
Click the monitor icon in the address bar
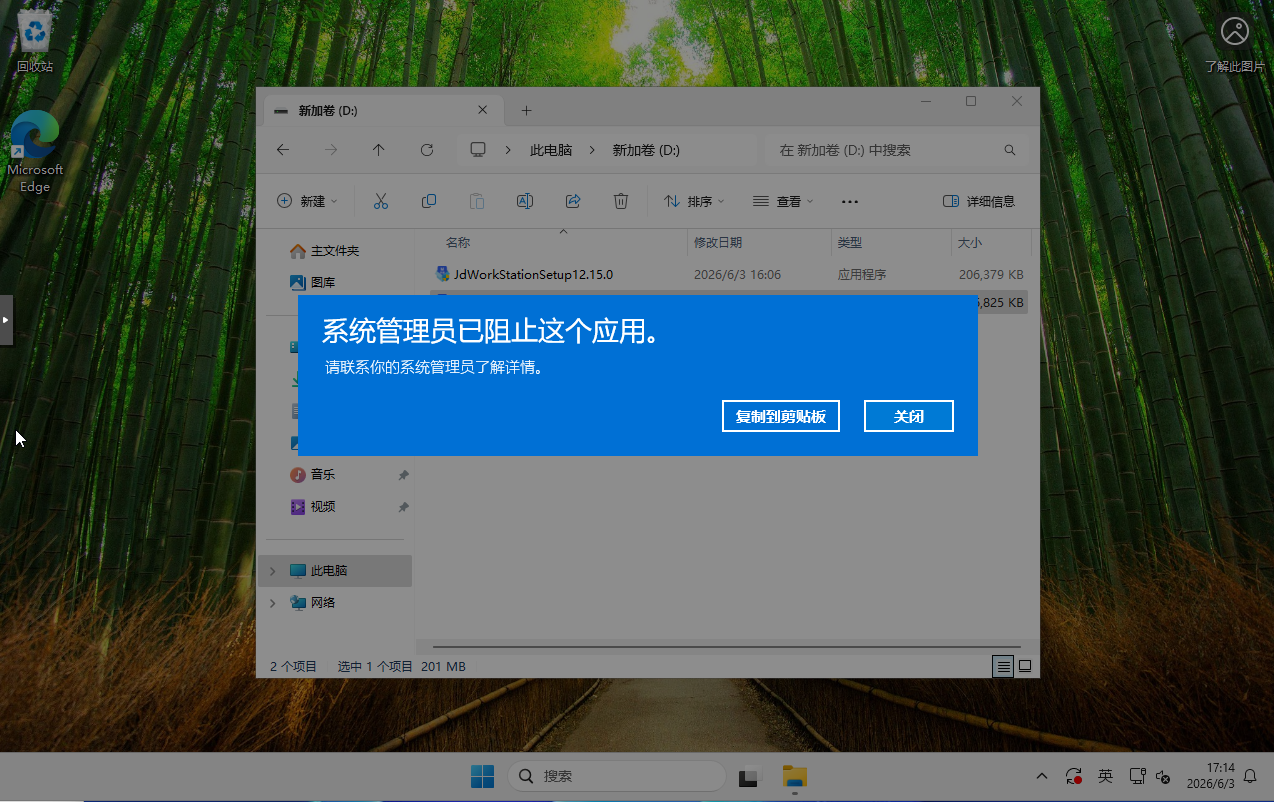click(478, 150)
